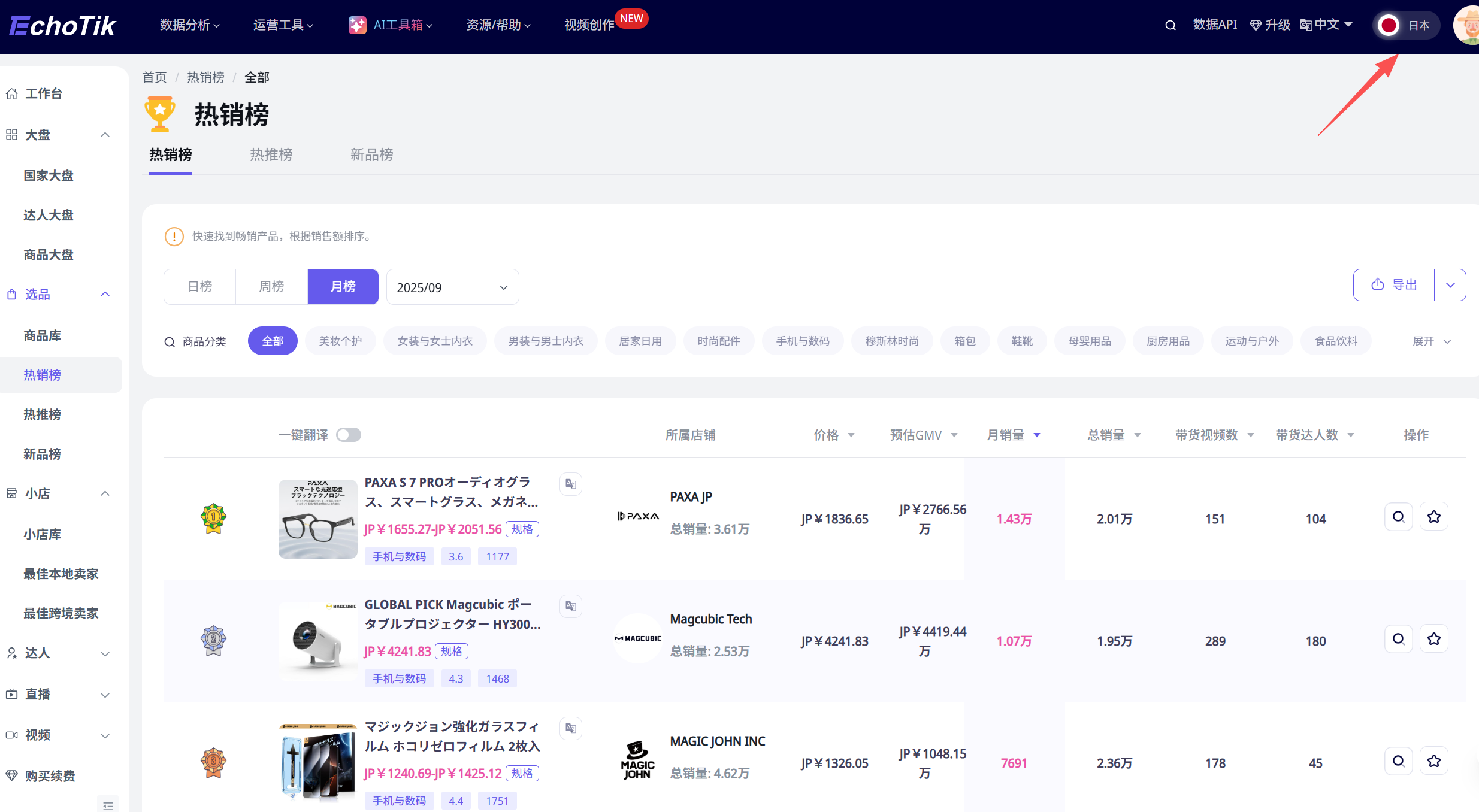Click the 首页 breadcrumb link
The height and width of the screenshot is (812, 1479).
click(x=154, y=77)
